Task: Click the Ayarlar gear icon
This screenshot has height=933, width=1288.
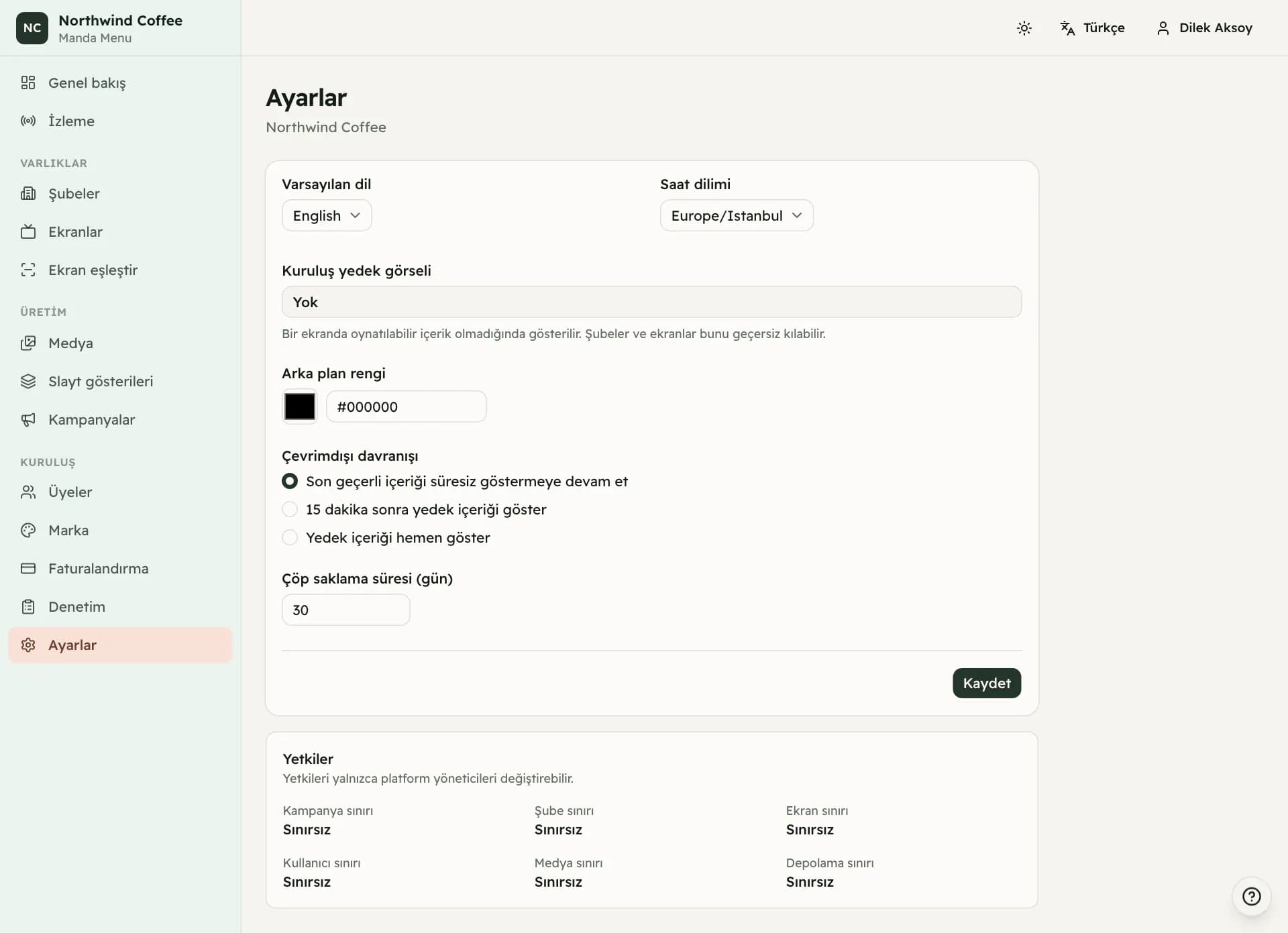Action: pyautogui.click(x=28, y=645)
